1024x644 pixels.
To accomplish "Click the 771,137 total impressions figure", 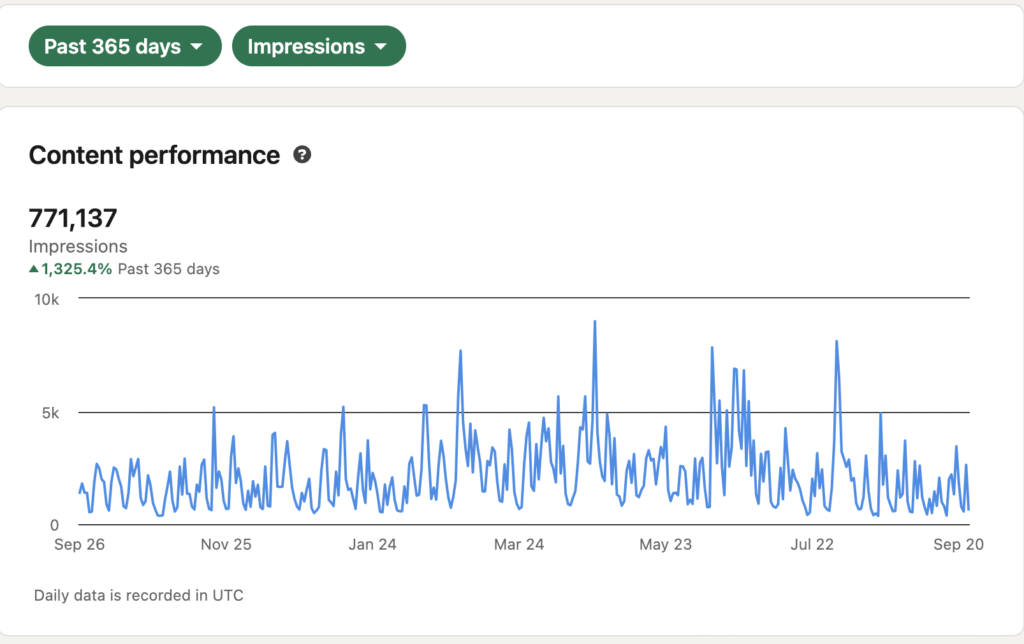I will (x=73, y=217).
